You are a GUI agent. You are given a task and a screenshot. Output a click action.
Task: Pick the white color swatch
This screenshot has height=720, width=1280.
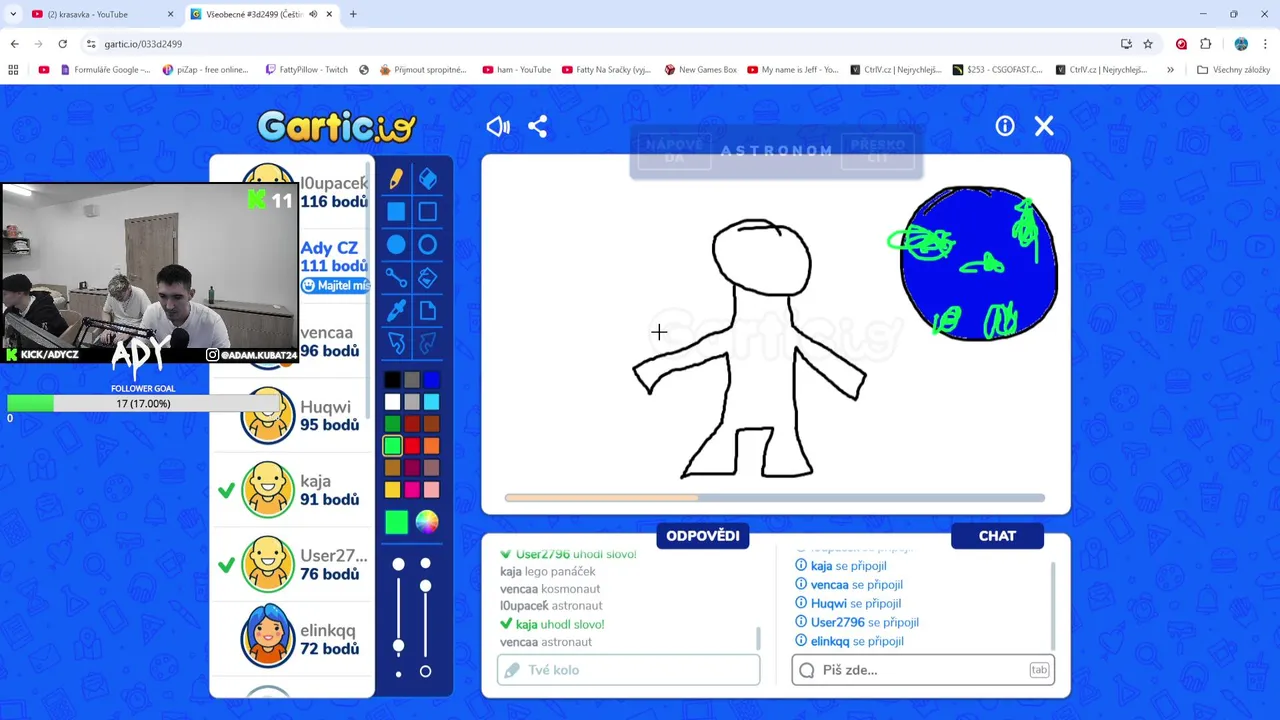pyautogui.click(x=392, y=402)
